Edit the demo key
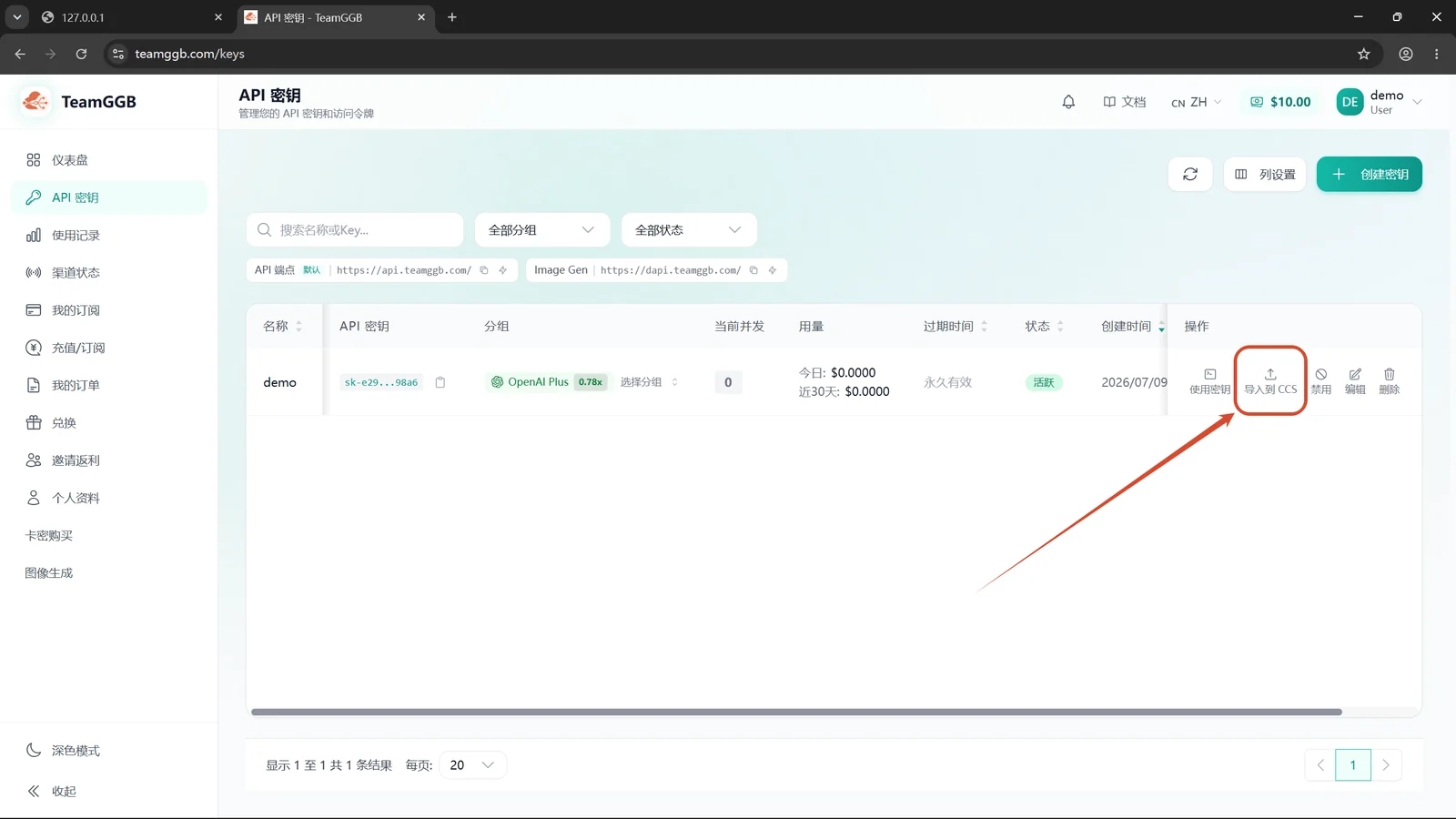The height and width of the screenshot is (819, 1456). pos(1355,381)
